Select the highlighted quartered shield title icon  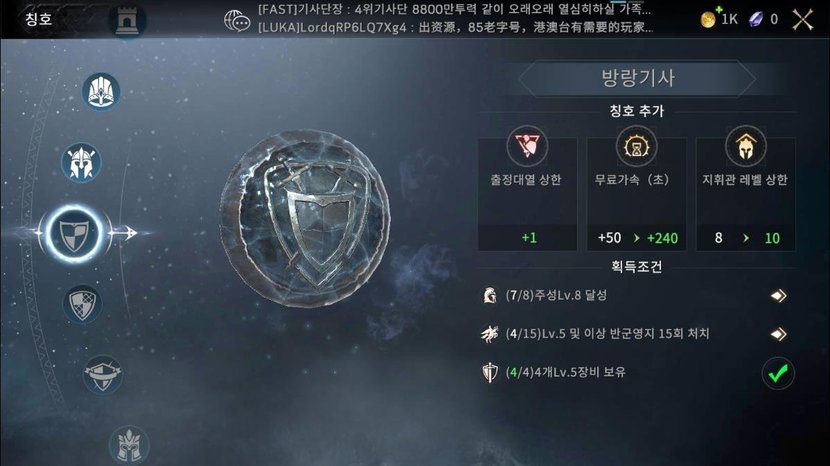pos(74,234)
